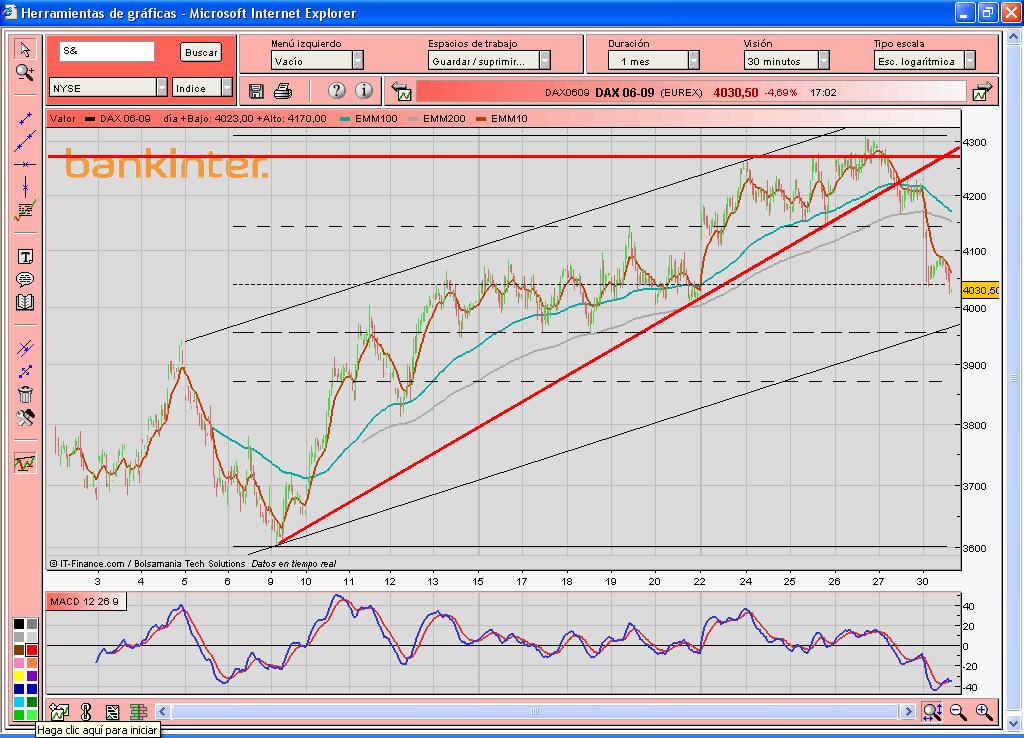1024x738 pixels.
Task: Open the hammer and wrench settings tool
Action: [x=25, y=417]
